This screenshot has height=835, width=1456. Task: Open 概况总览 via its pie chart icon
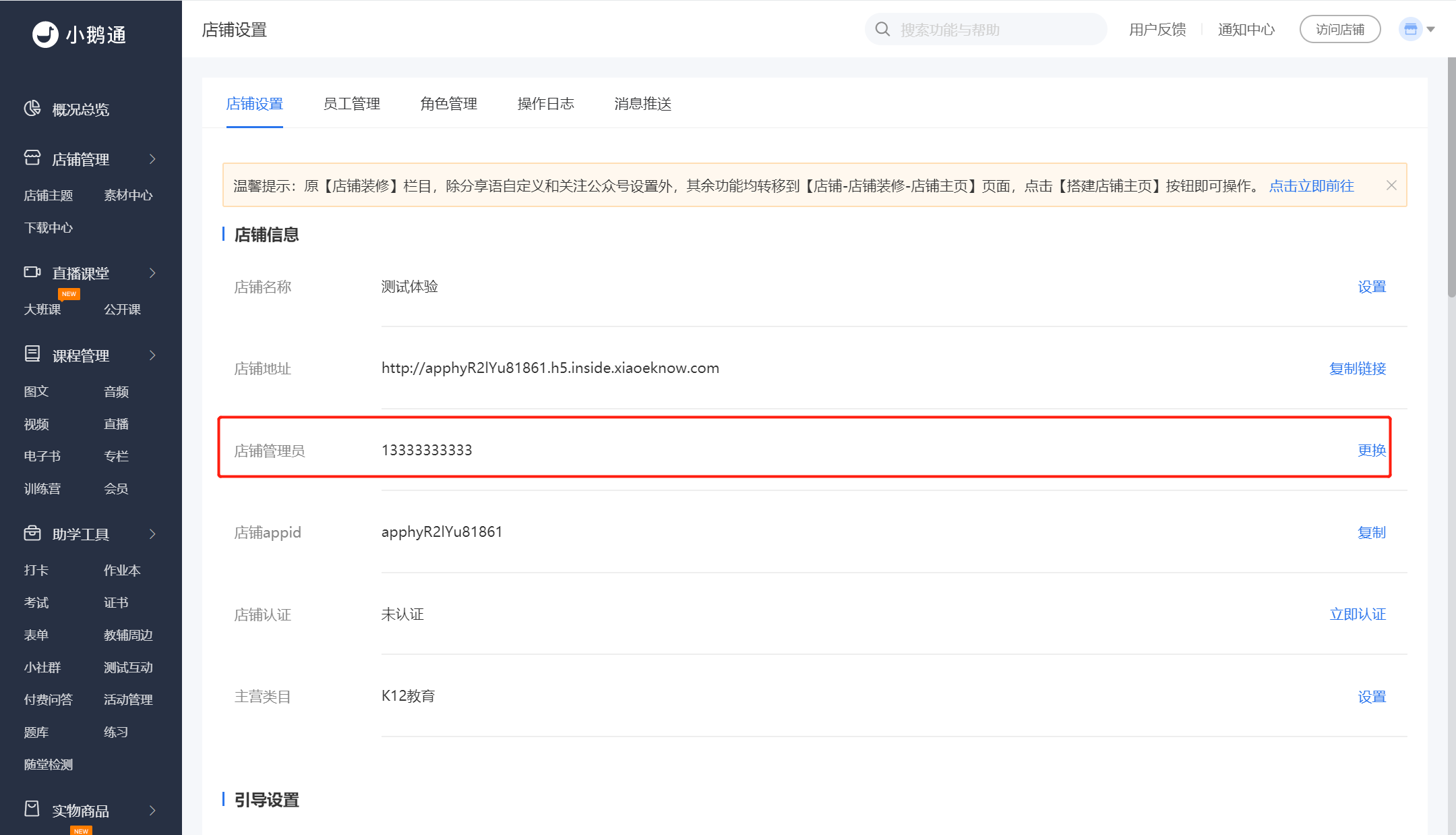pos(32,109)
